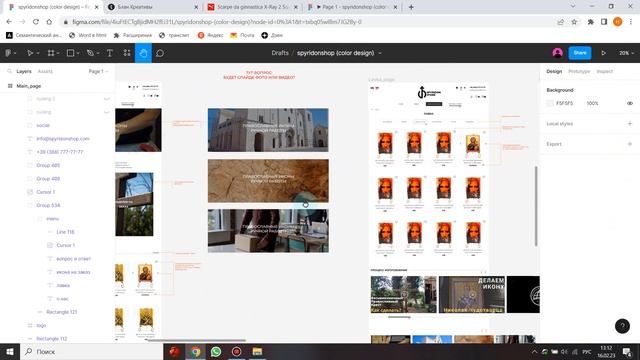Open Chrome from the taskbar
640x360 pixels.
196,351
